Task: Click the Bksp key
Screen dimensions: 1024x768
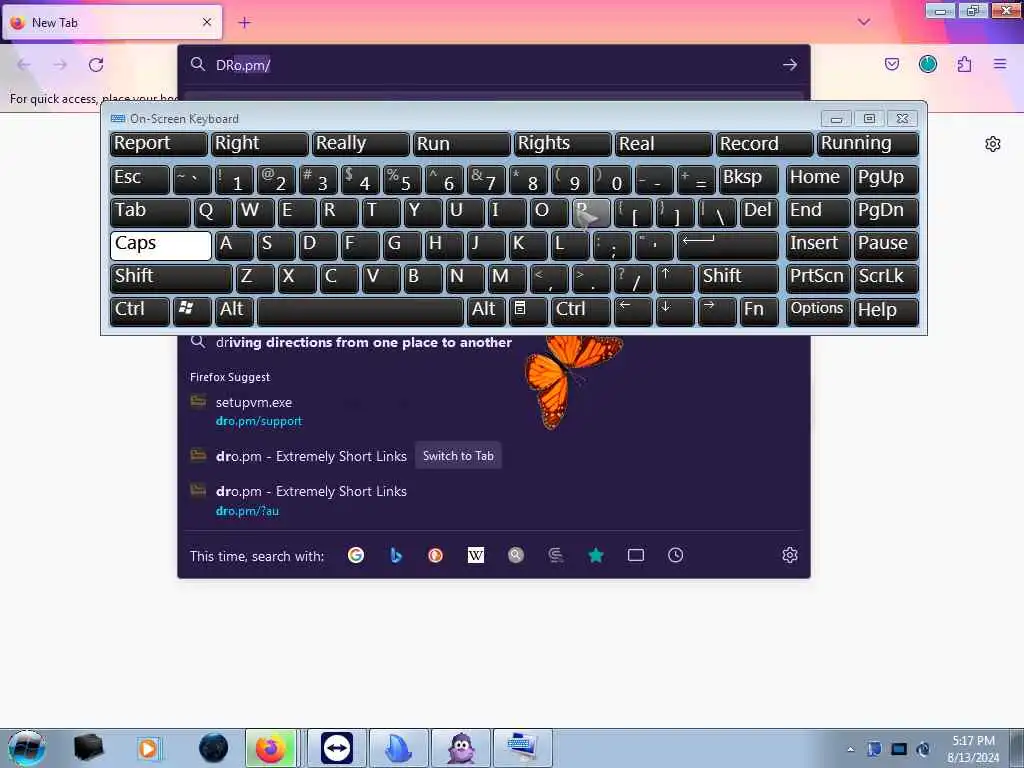Action: click(749, 180)
